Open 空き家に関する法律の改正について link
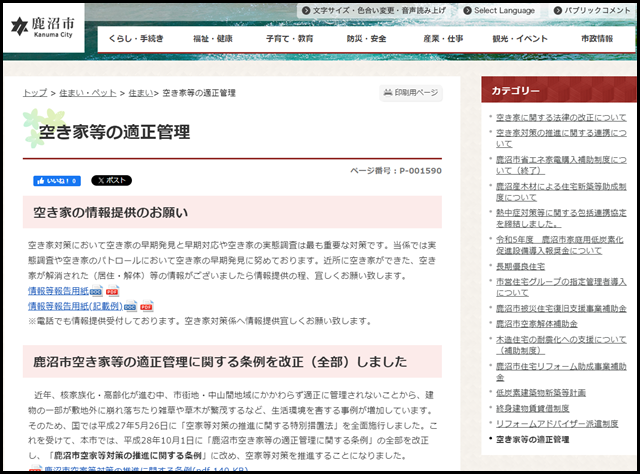The image size is (640, 474). 561,118
